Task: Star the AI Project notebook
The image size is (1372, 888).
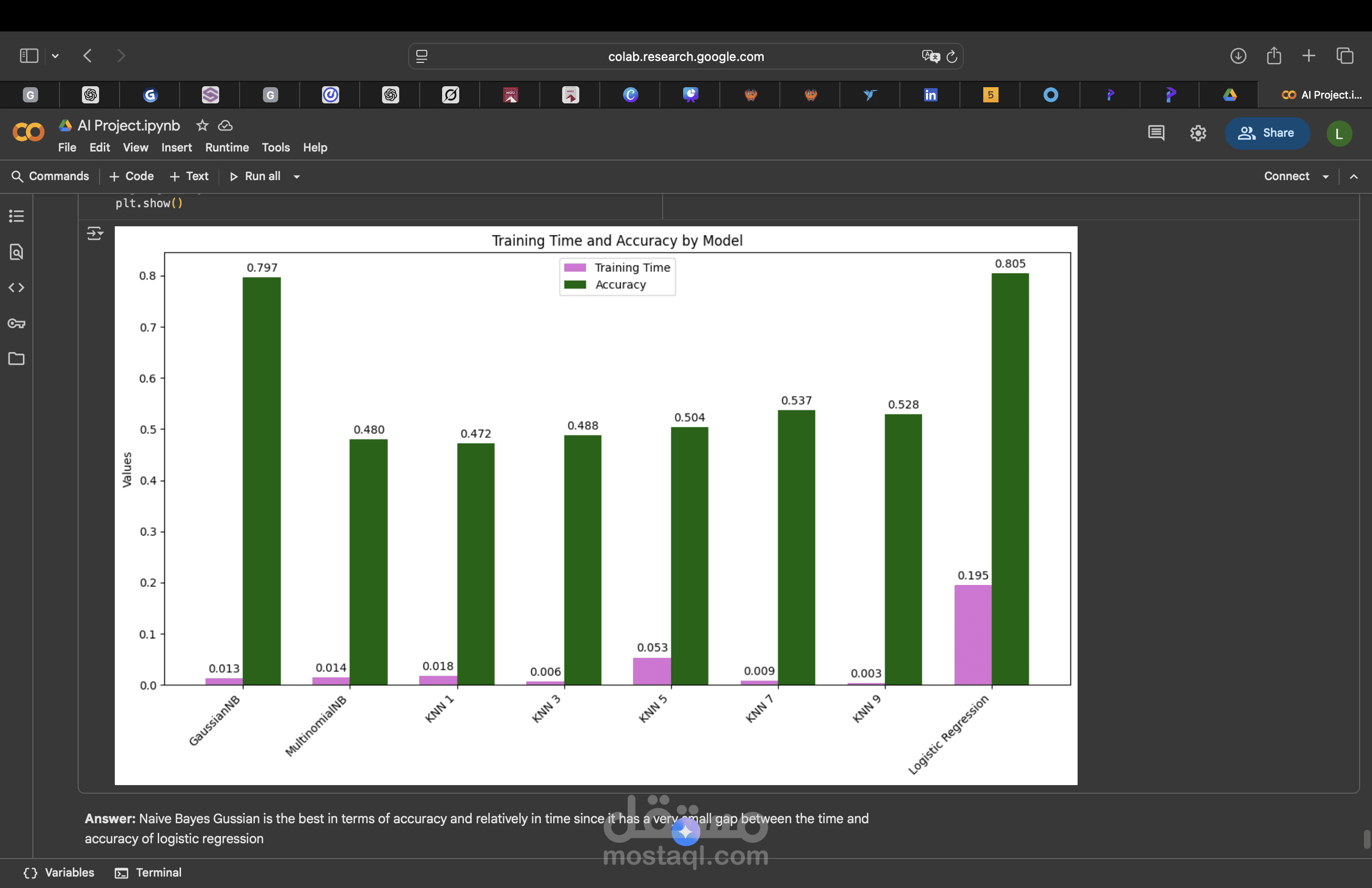Action: coord(202,125)
